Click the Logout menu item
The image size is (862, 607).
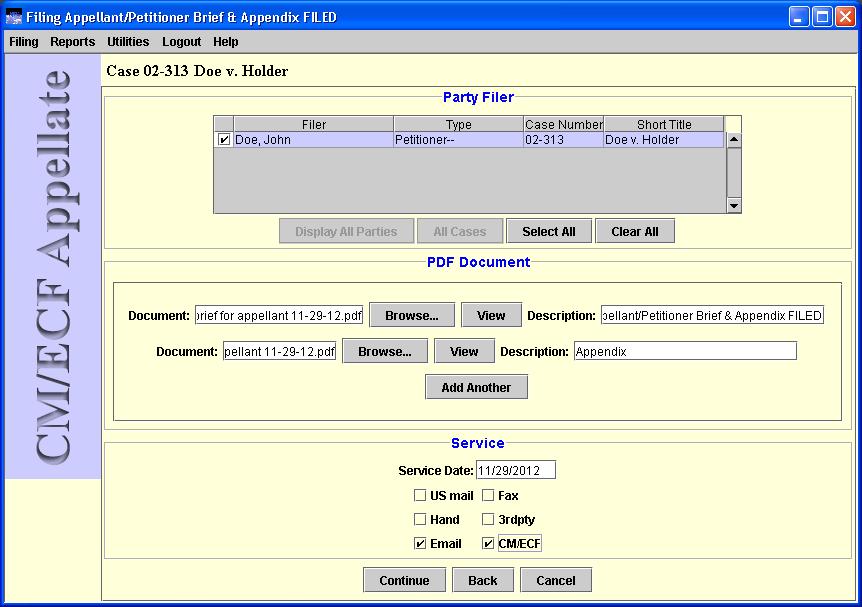click(x=181, y=42)
